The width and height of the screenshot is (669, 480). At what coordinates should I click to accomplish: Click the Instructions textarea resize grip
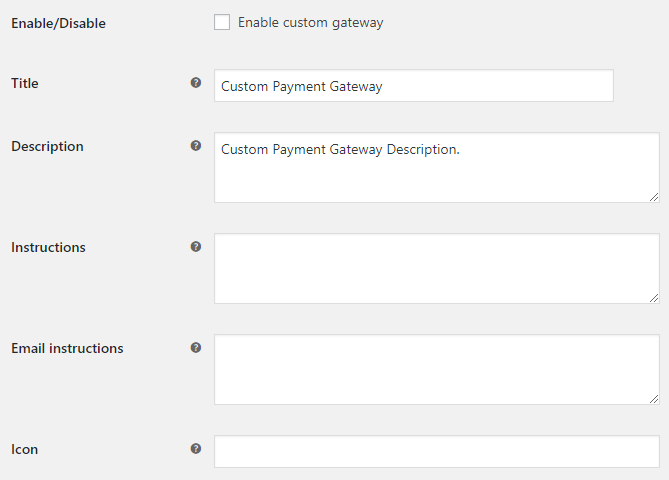pyautogui.click(x=654, y=298)
